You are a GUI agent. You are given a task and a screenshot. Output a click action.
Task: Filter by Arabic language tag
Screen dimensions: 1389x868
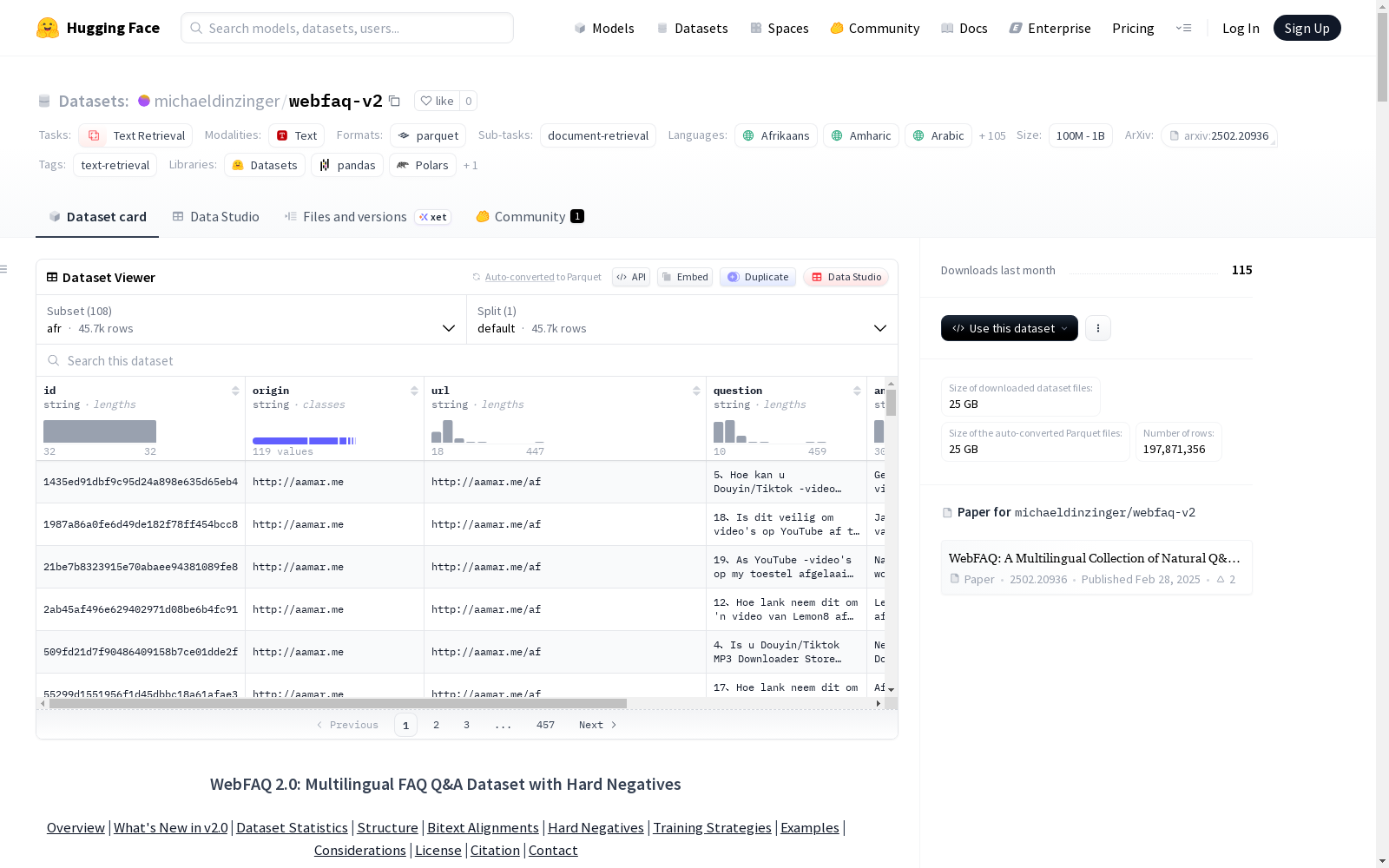[938, 135]
